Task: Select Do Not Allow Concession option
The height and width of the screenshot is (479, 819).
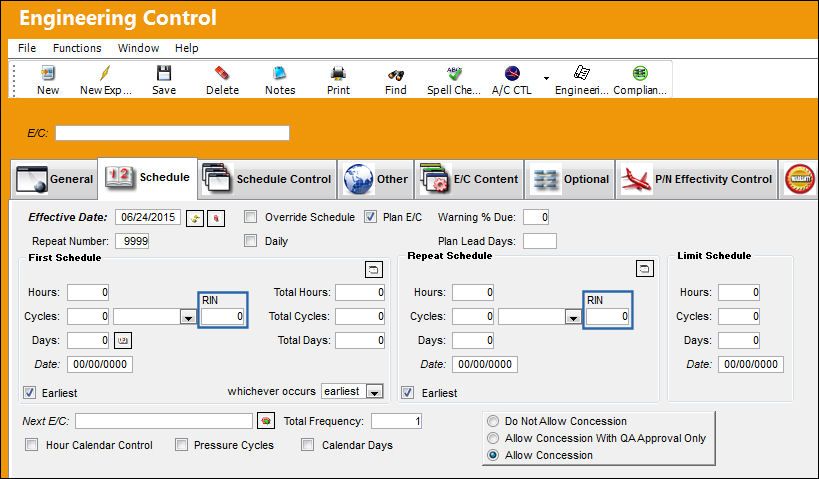Action: [493, 421]
